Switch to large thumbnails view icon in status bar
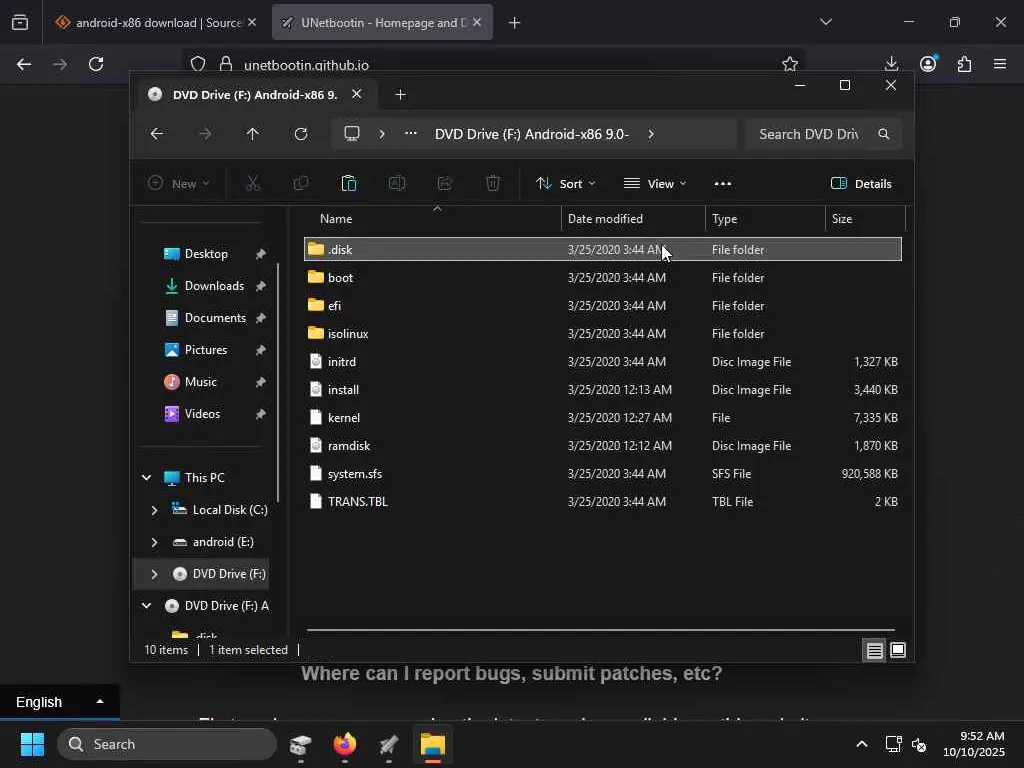Screen dimensions: 1024x768 tap(898, 650)
